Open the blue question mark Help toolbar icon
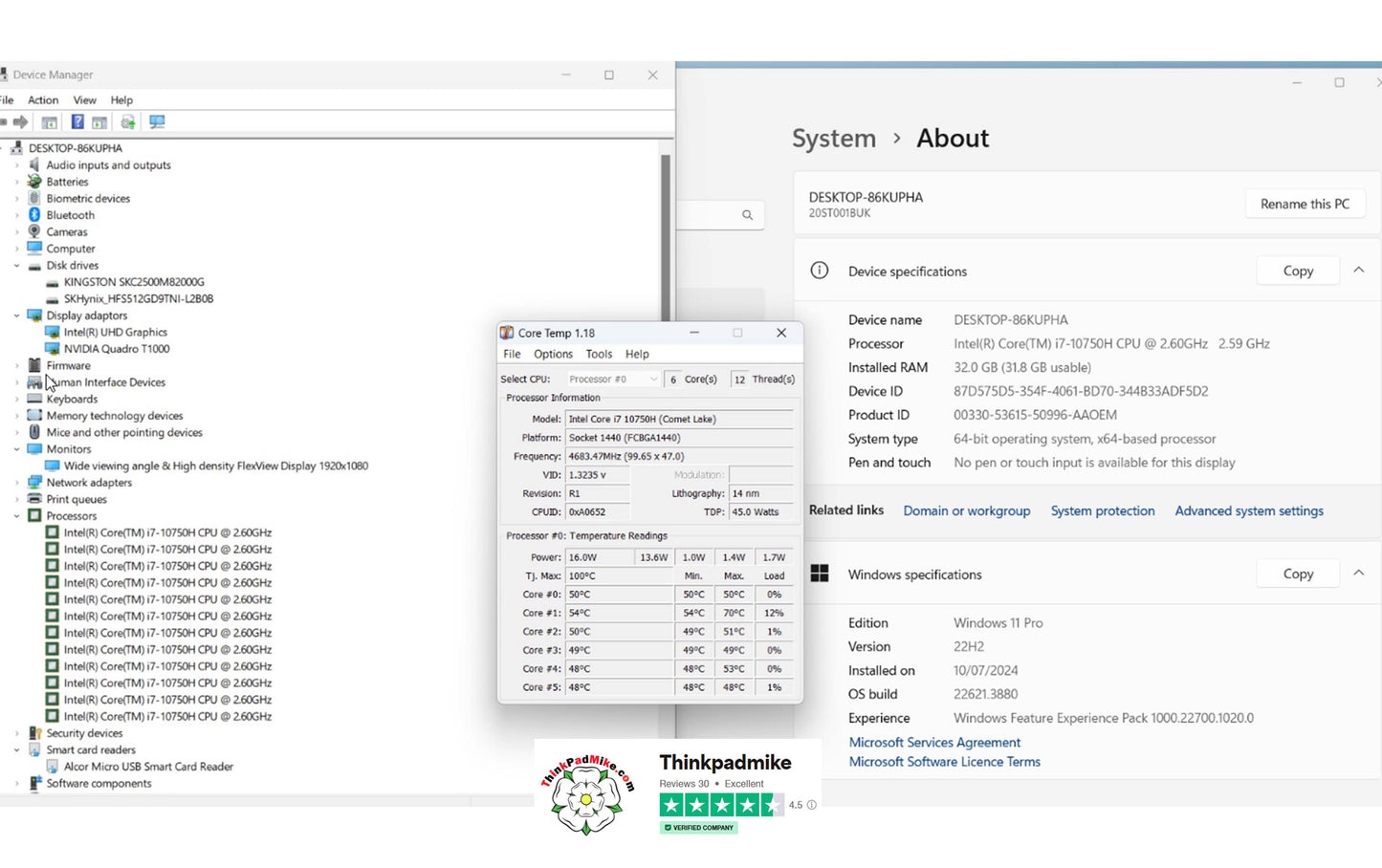1382x868 pixels. pos(77,122)
